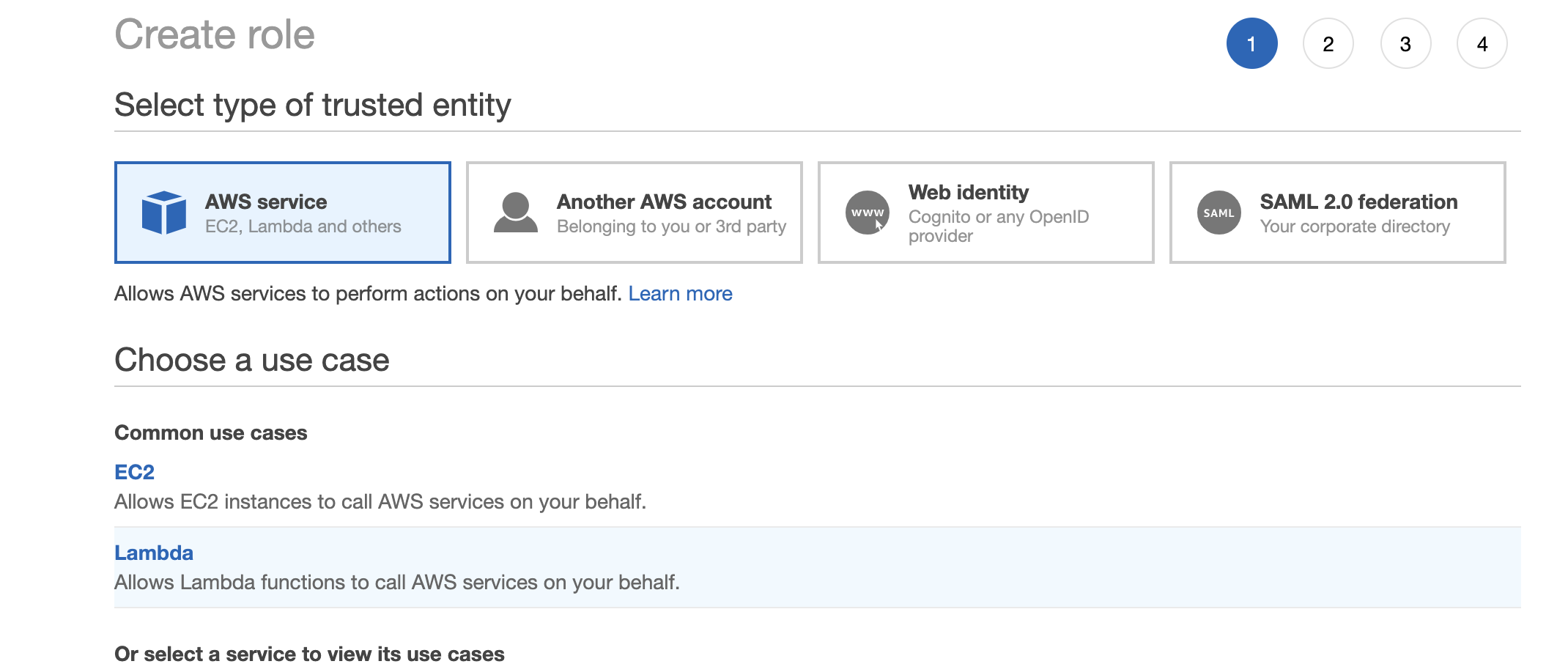Click the Another AWS account person icon
The width and height of the screenshot is (1568, 664).
tap(515, 213)
